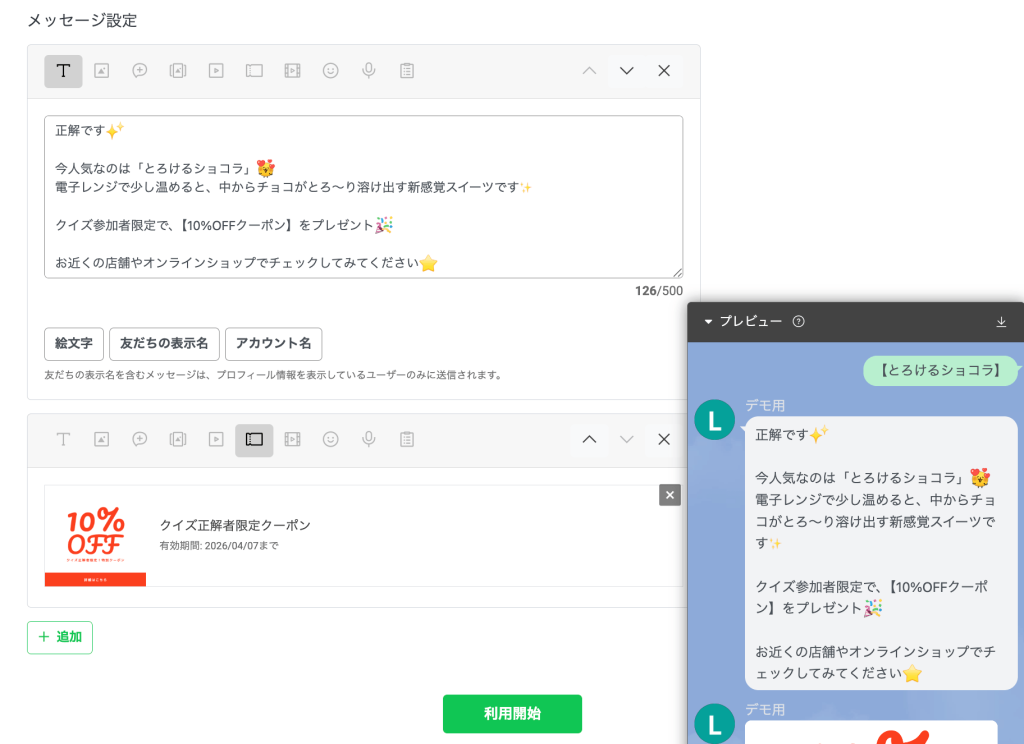Select the voice message microphone icon
The height and width of the screenshot is (744, 1024).
click(x=368, y=71)
